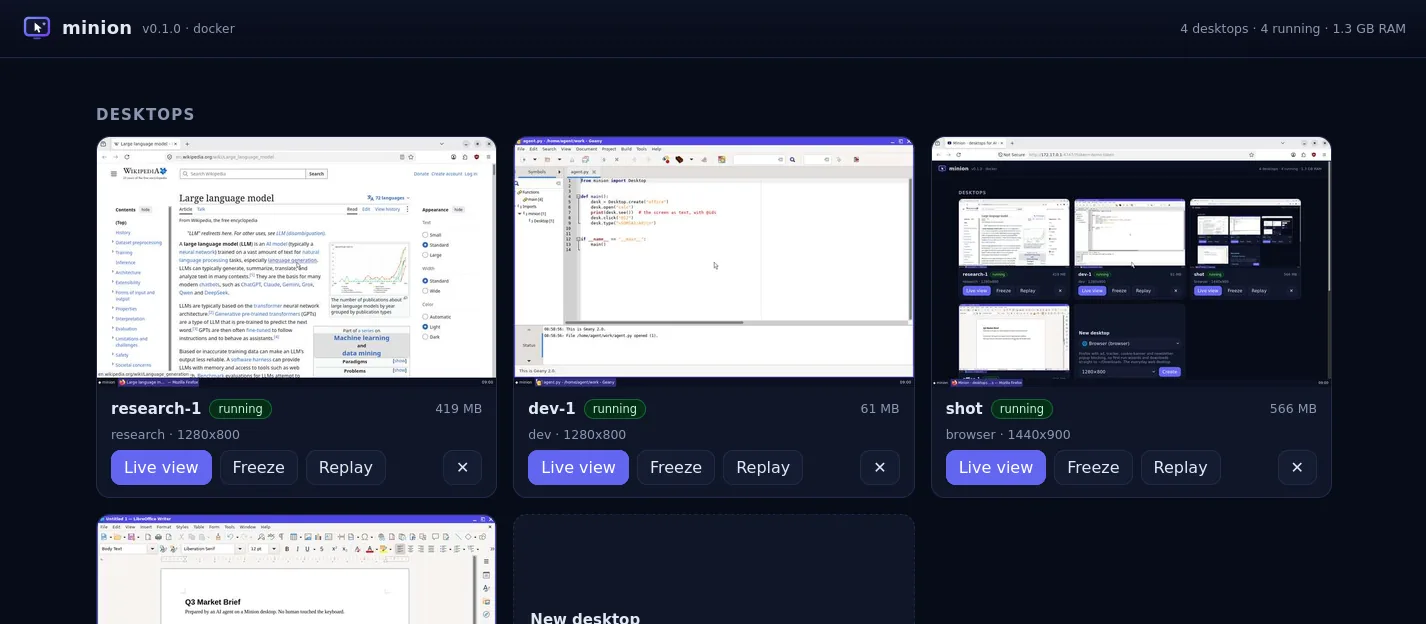Click the sidebar Gallery icon in the Writer preview
This screenshot has width=1426, height=624.
click(x=486, y=602)
